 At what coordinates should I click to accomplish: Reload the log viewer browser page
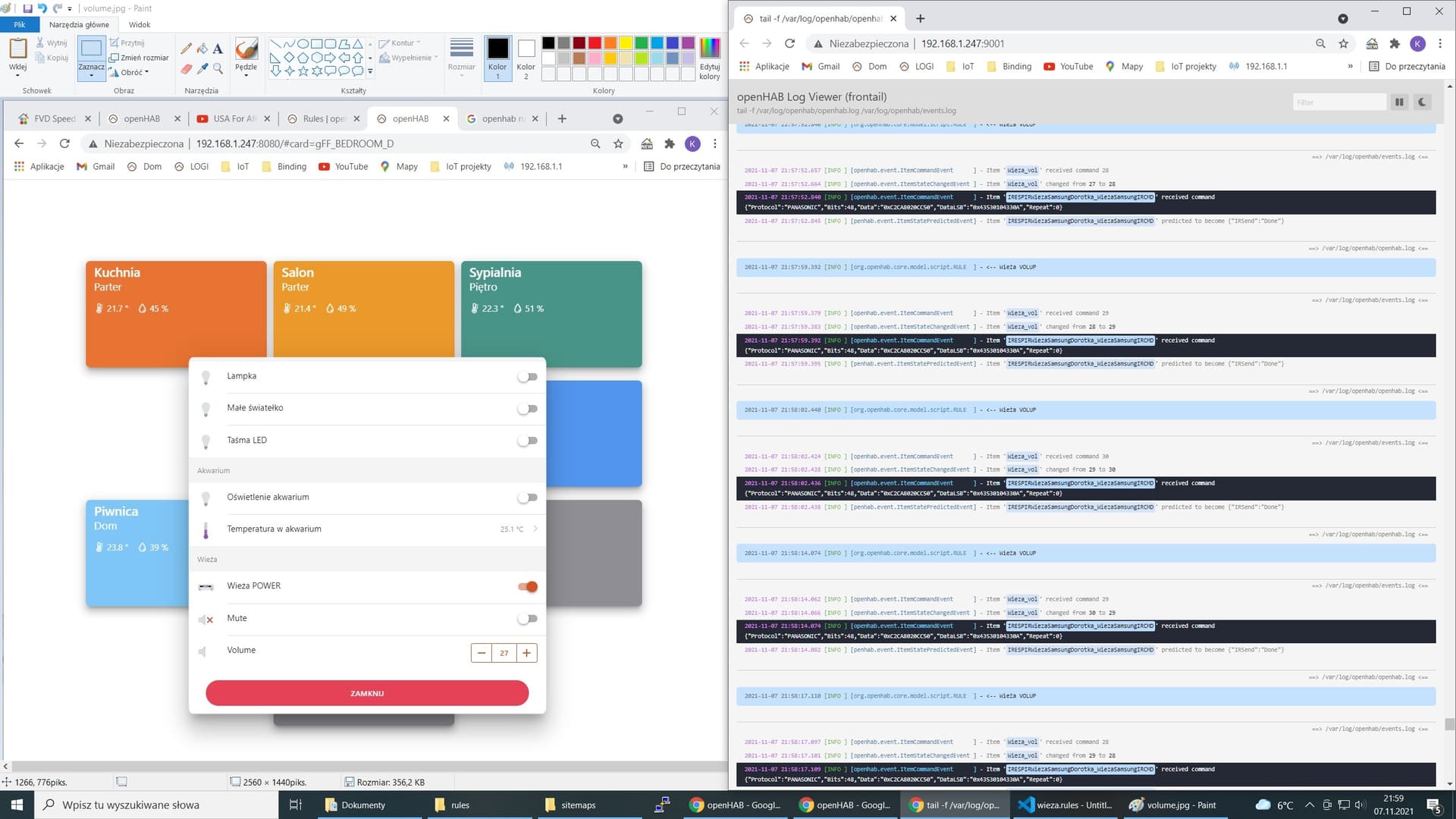coord(789,44)
